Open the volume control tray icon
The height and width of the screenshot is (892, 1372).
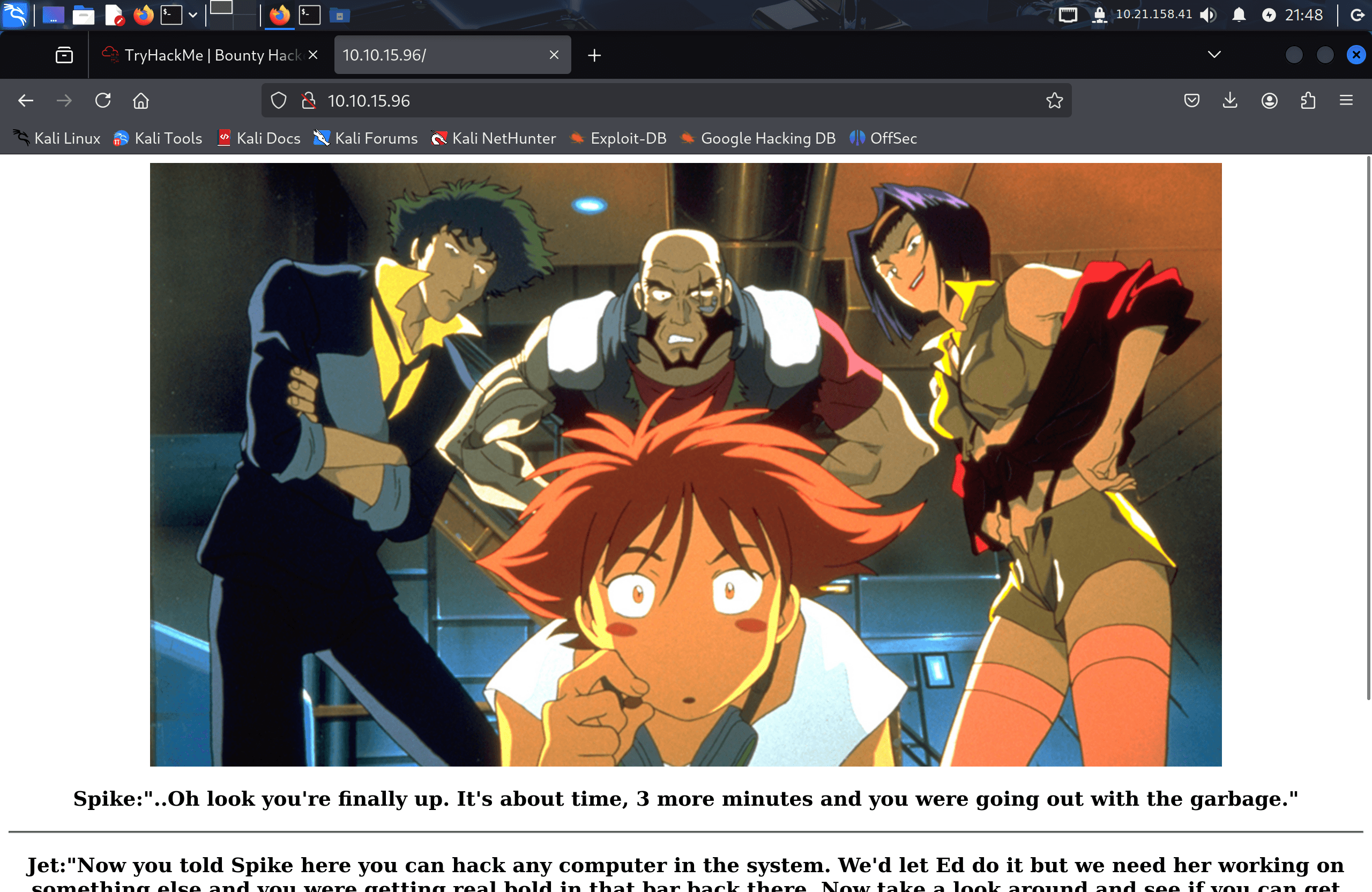(x=1207, y=15)
